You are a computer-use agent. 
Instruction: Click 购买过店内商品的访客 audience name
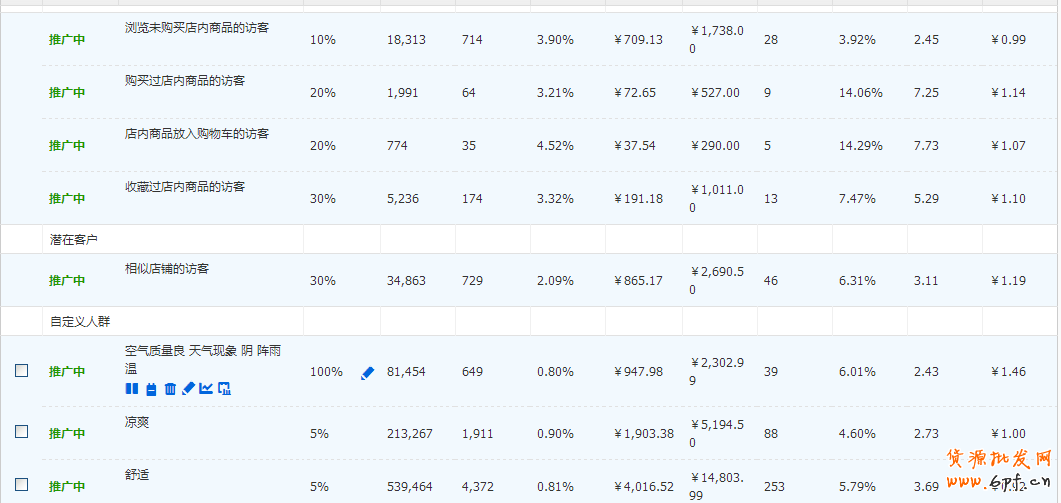click(185, 80)
